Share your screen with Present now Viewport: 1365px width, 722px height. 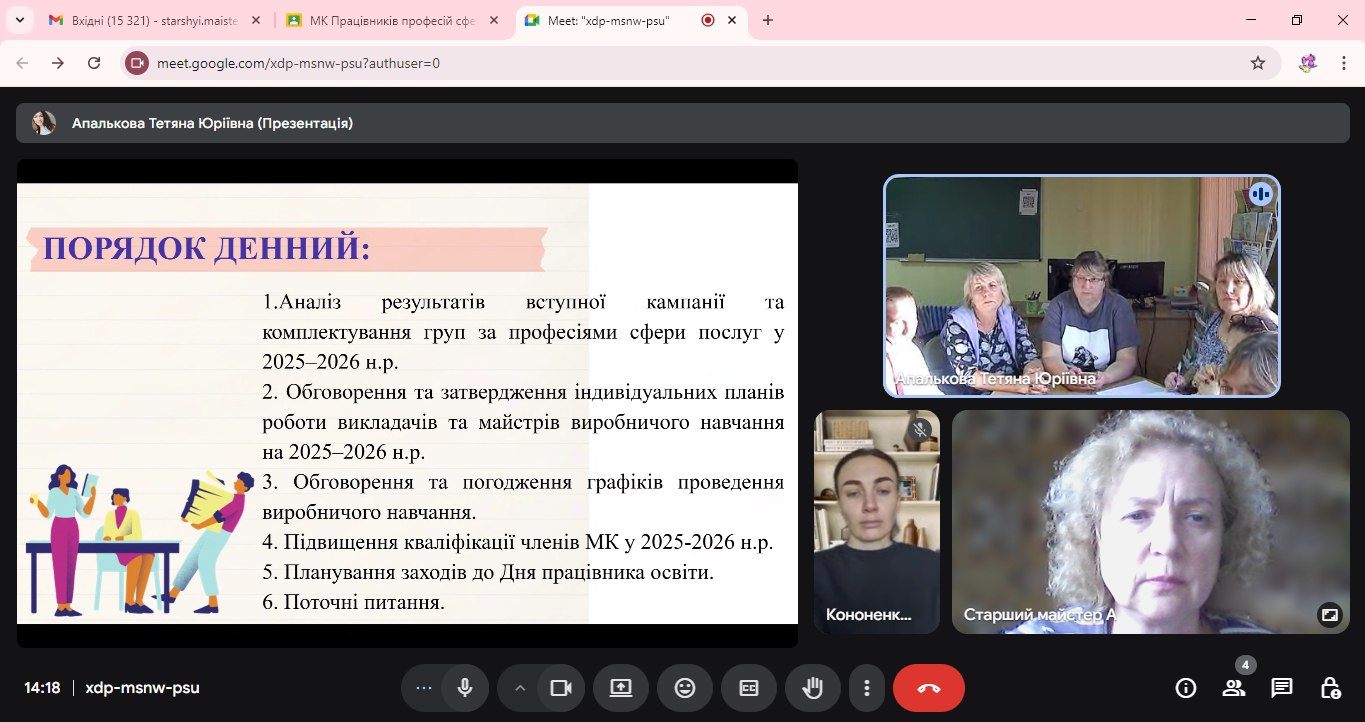tap(620, 688)
